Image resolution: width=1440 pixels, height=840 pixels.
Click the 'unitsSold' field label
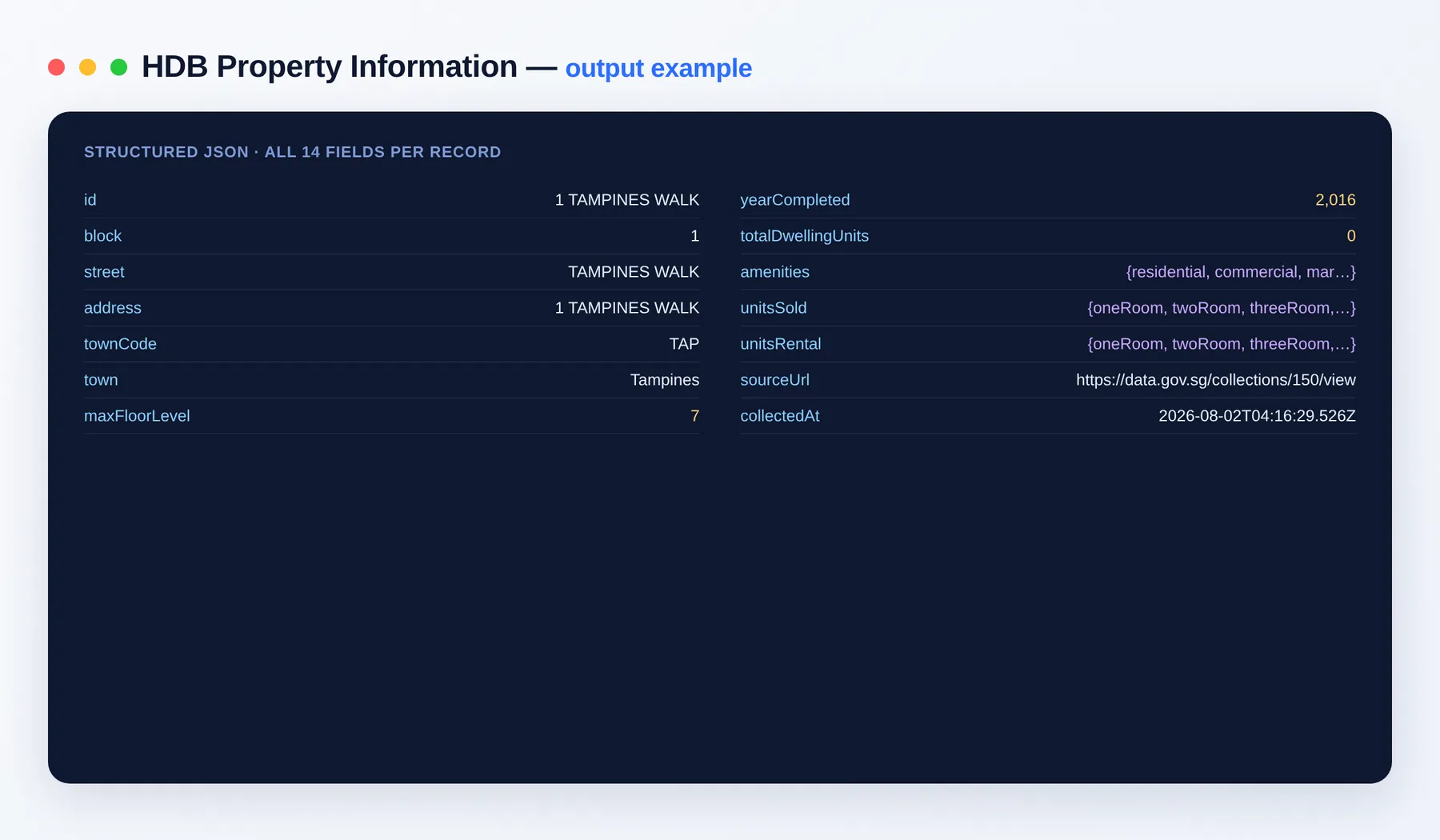point(774,308)
